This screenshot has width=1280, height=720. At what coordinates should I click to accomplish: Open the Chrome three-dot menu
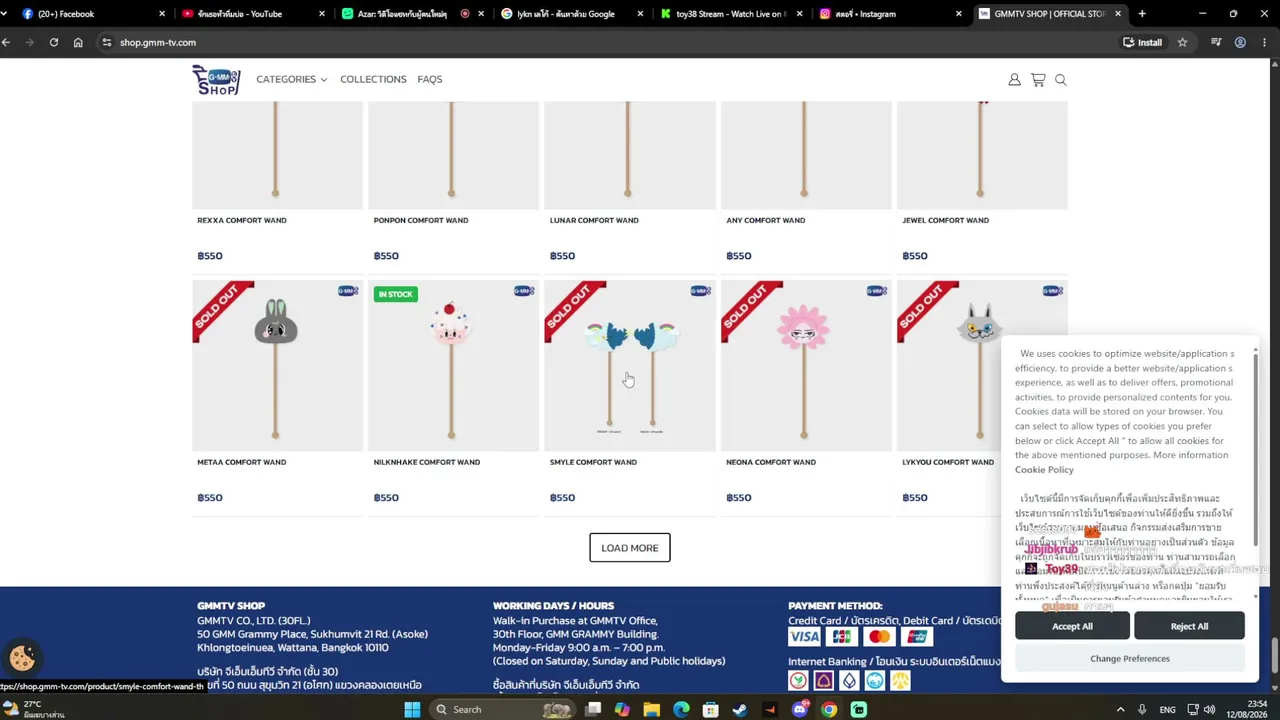coord(1264,42)
